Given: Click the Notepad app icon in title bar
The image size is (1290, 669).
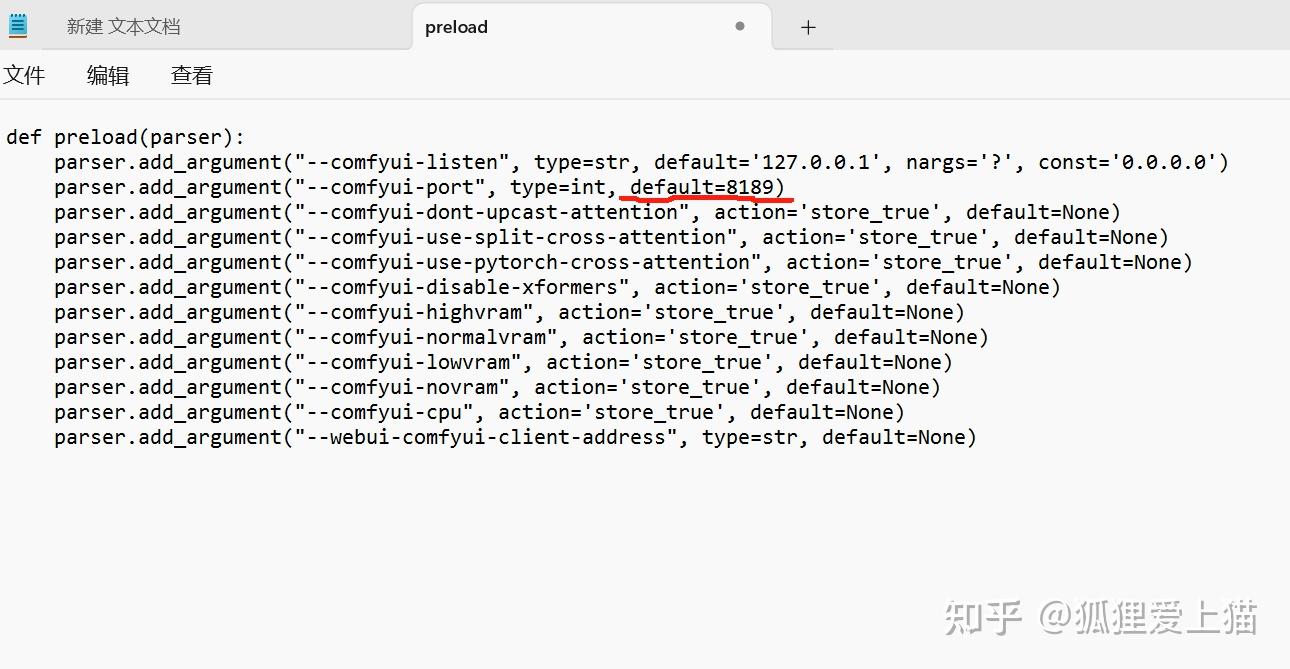Looking at the screenshot, I should coord(18,26).
